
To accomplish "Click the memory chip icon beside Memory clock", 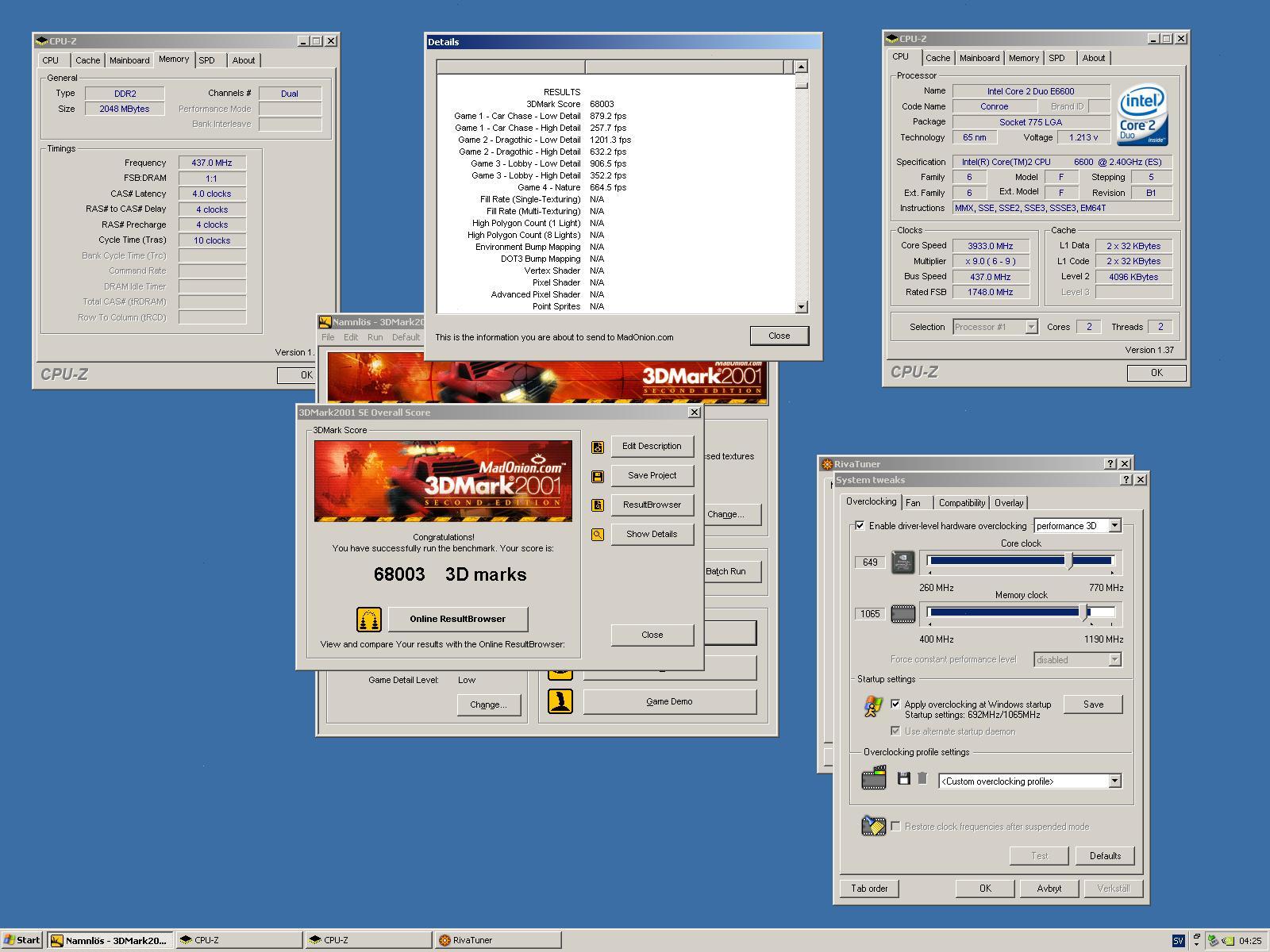I will click(x=903, y=613).
